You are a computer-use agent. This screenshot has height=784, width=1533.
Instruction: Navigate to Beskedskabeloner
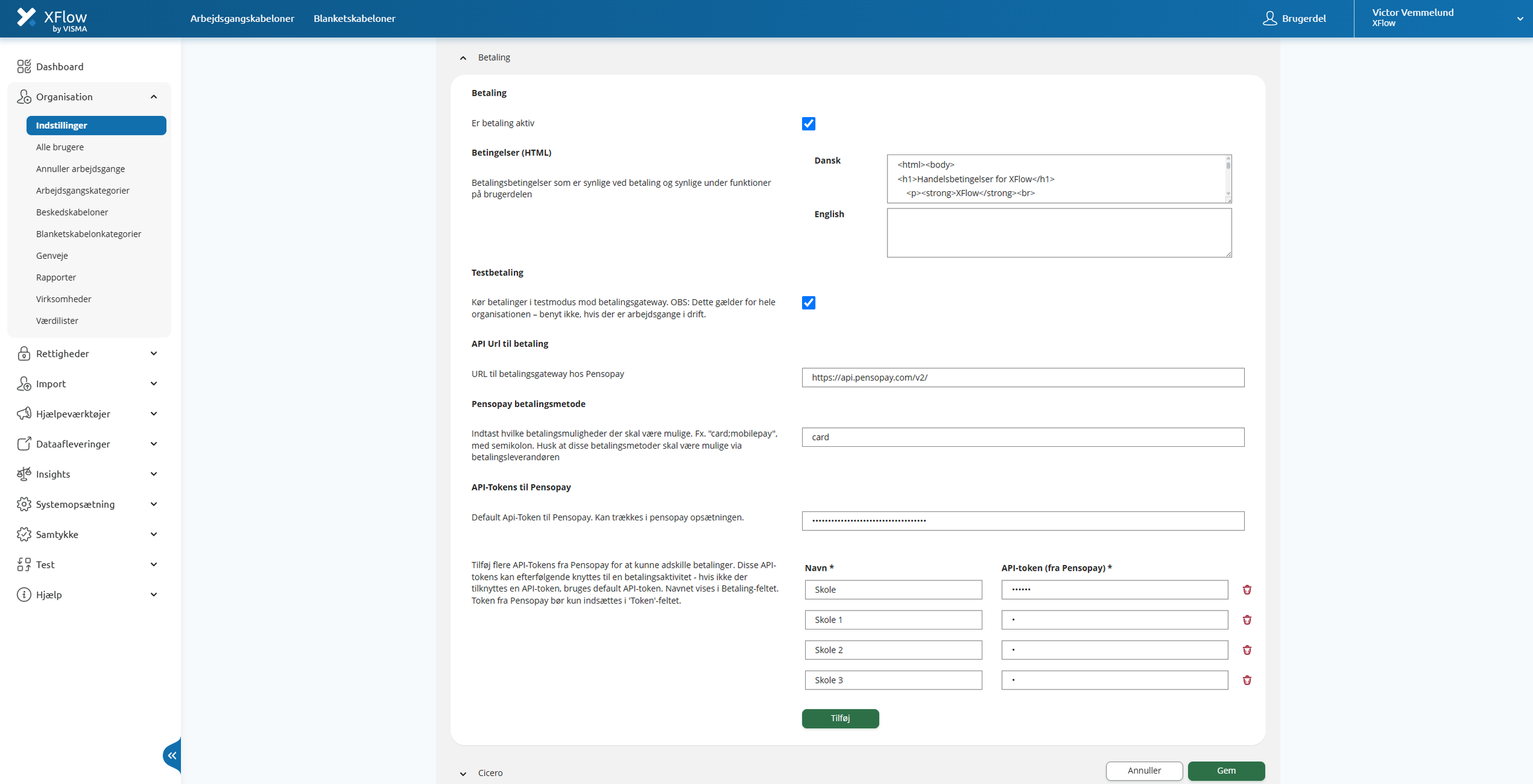pos(72,212)
